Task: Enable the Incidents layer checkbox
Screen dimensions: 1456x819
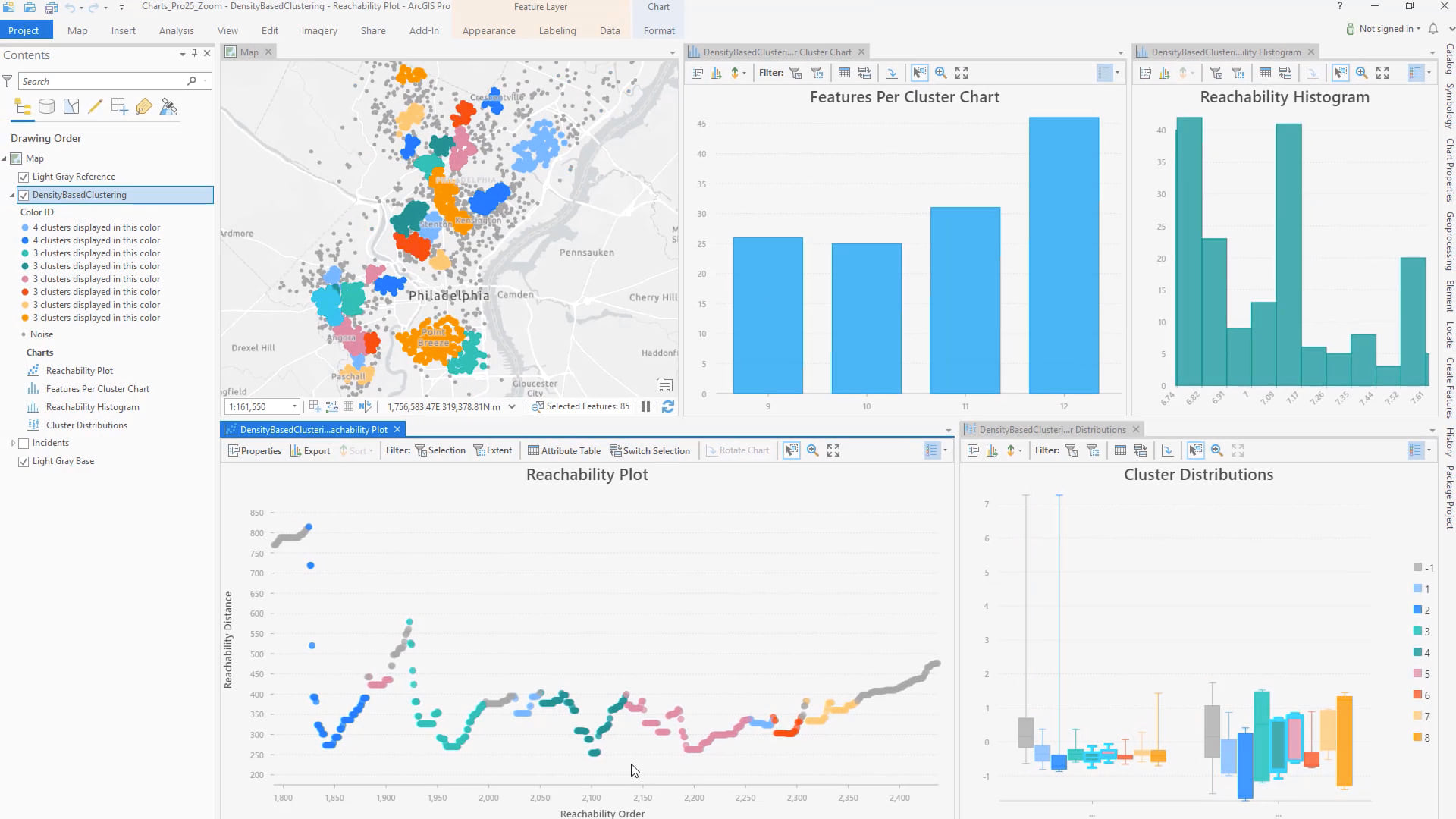Action: click(x=24, y=443)
